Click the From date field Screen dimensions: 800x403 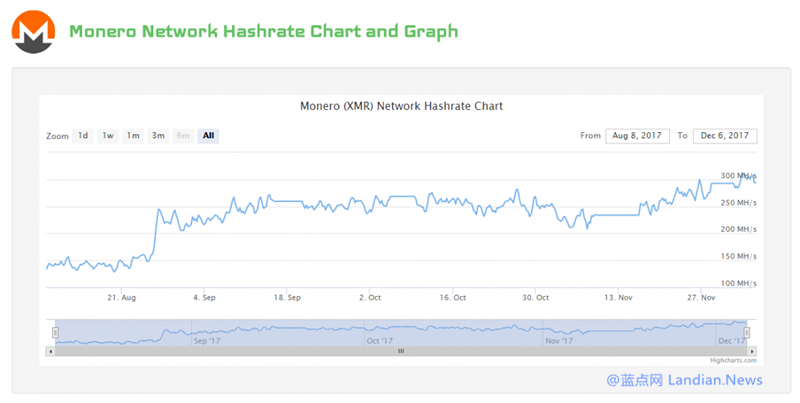[637, 136]
